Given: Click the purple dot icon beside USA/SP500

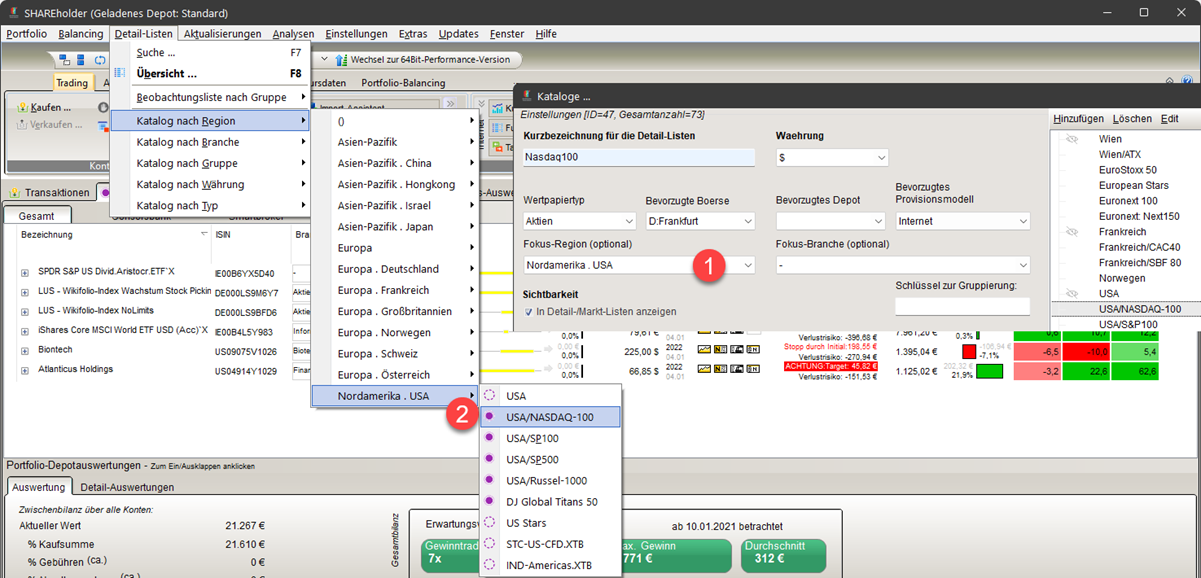Looking at the screenshot, I should [x=489, y=460].
